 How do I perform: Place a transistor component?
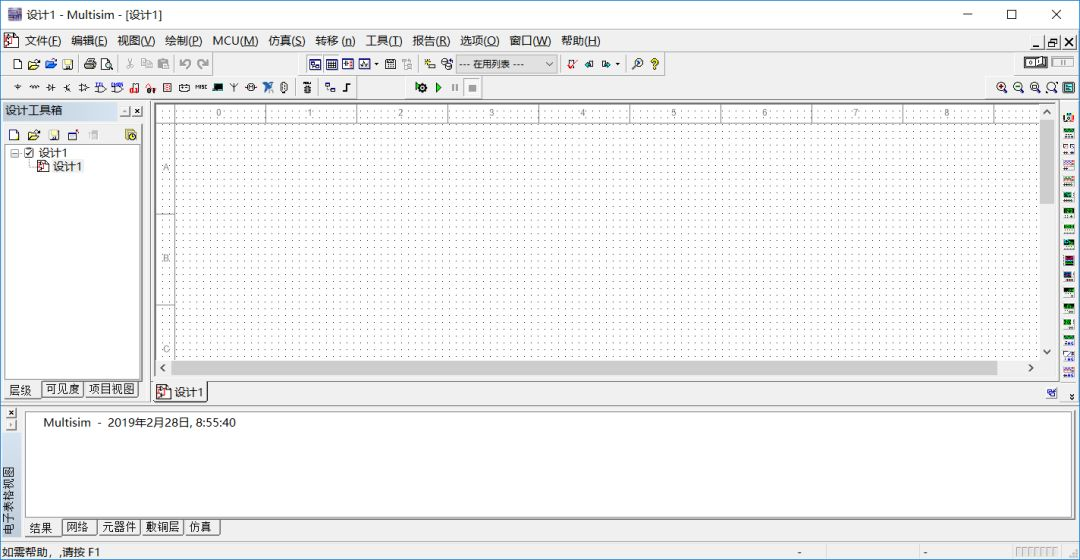coord(68,87)
